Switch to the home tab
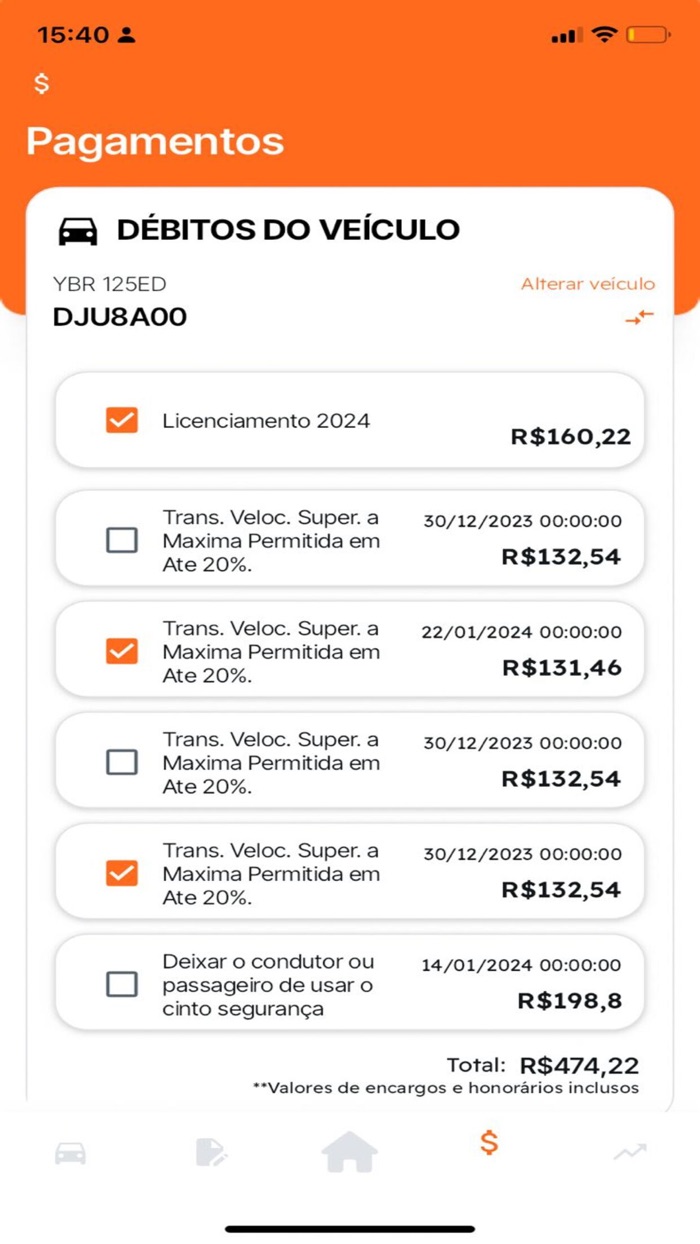The image size is (700, 1244). coord(349,1152)
